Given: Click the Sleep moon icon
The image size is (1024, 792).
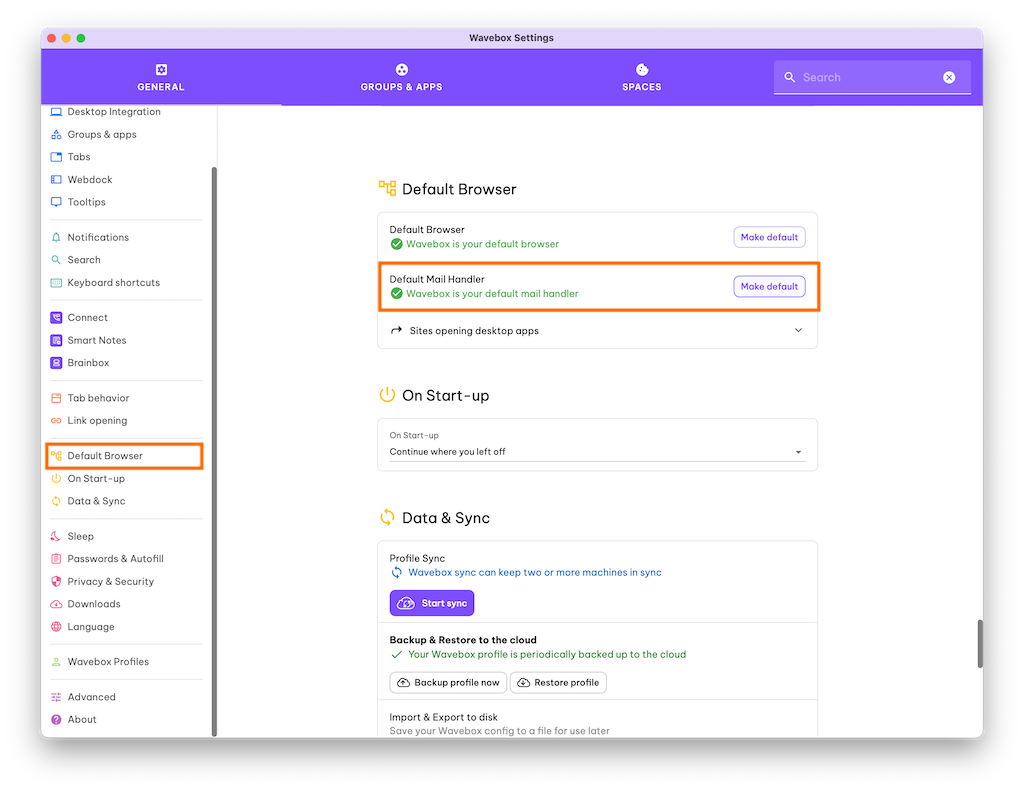Looking at the screenshot, I should (56, 536).
